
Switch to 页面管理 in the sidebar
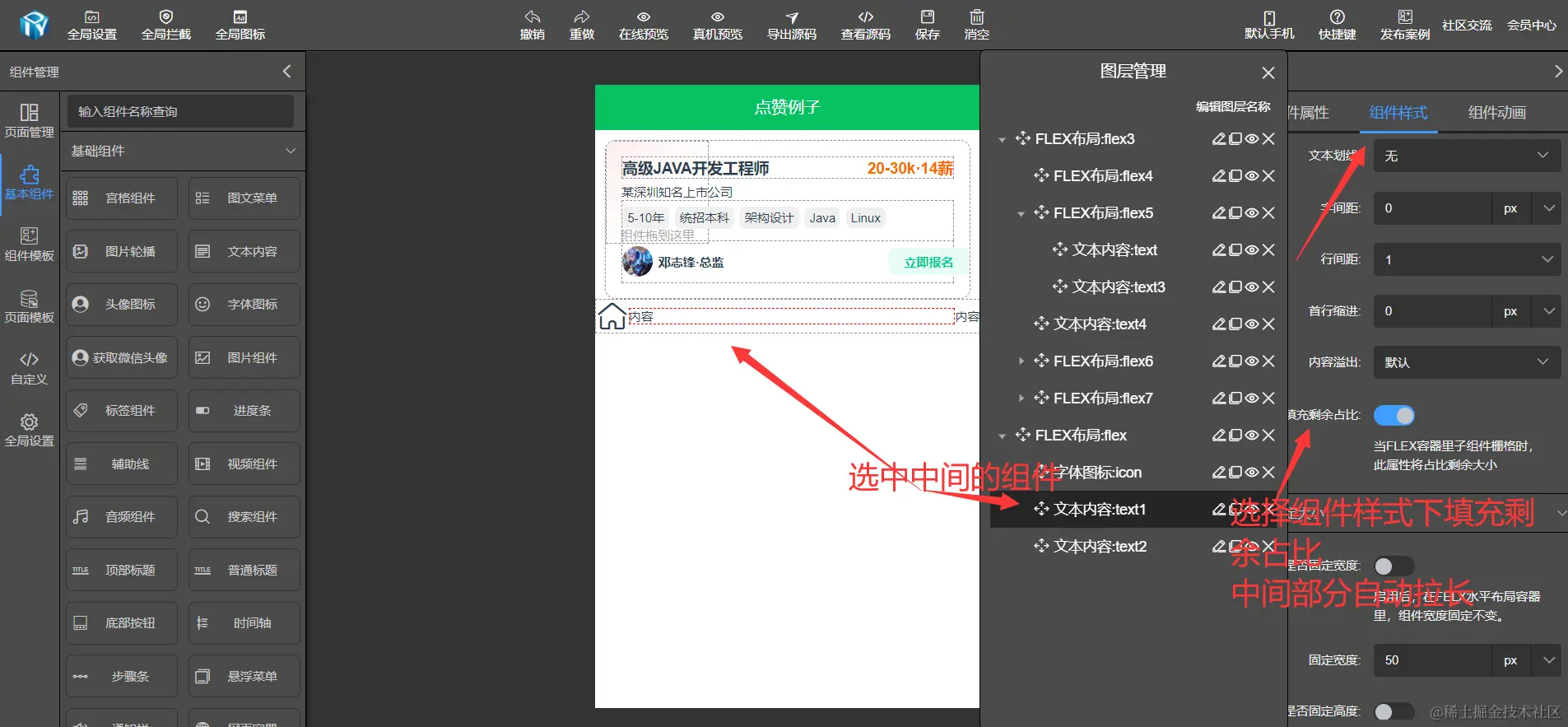(30, 120)
